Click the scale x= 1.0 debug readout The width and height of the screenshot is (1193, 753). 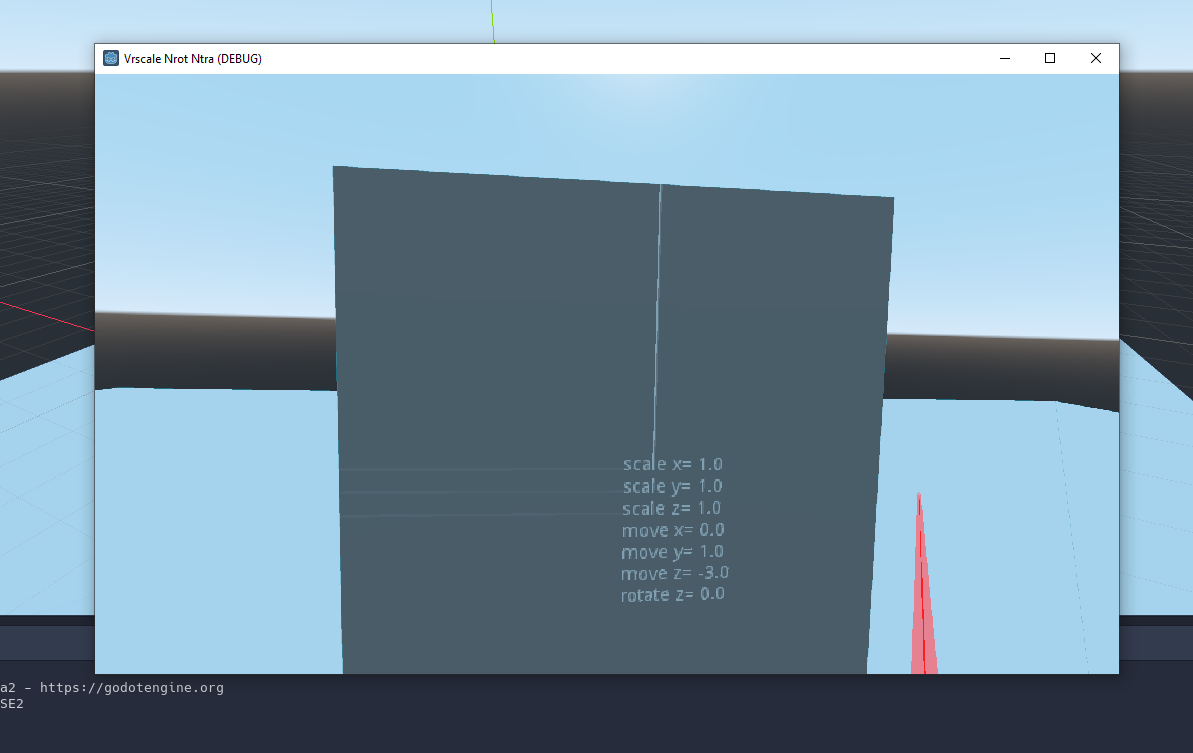671,464
